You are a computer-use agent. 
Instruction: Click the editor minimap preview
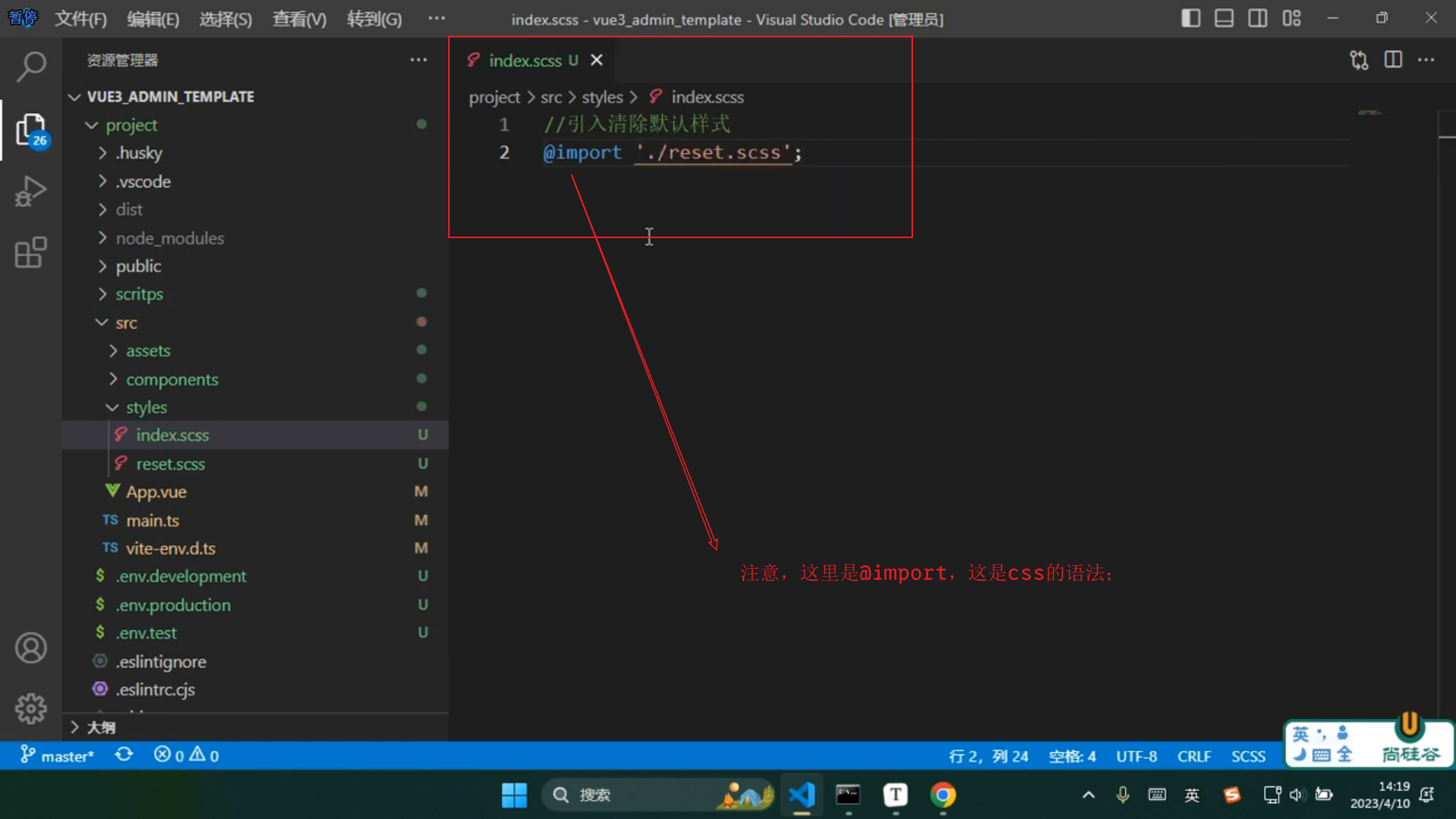pyautogui.click(x=1370, y=112)
